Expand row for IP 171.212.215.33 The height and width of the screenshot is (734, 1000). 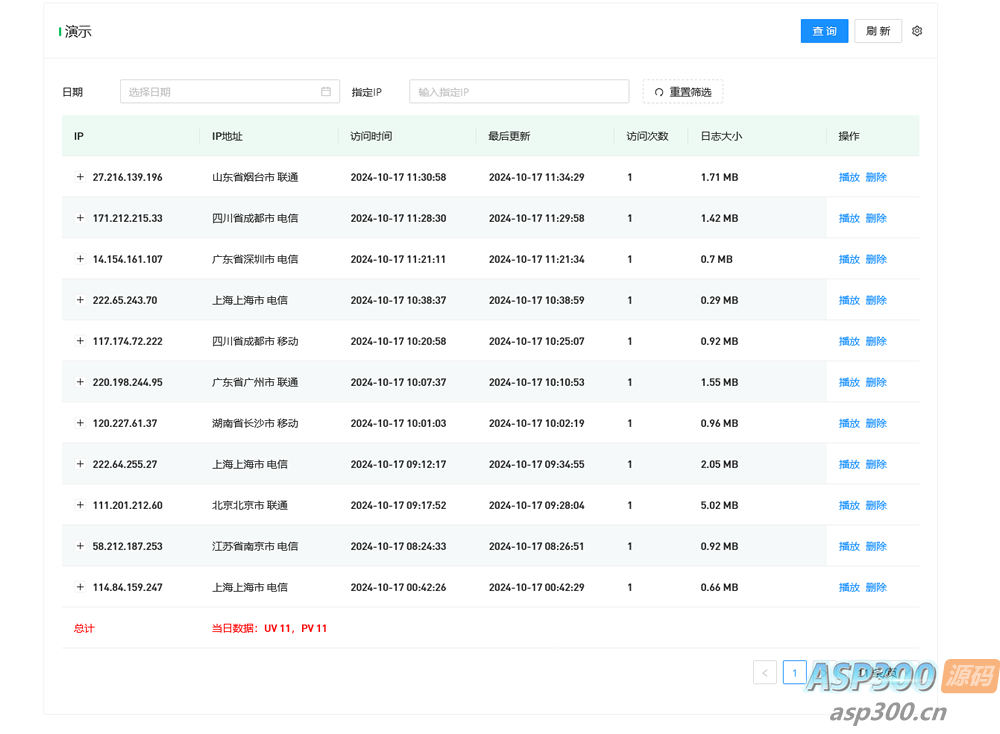[x=80, y=218]
